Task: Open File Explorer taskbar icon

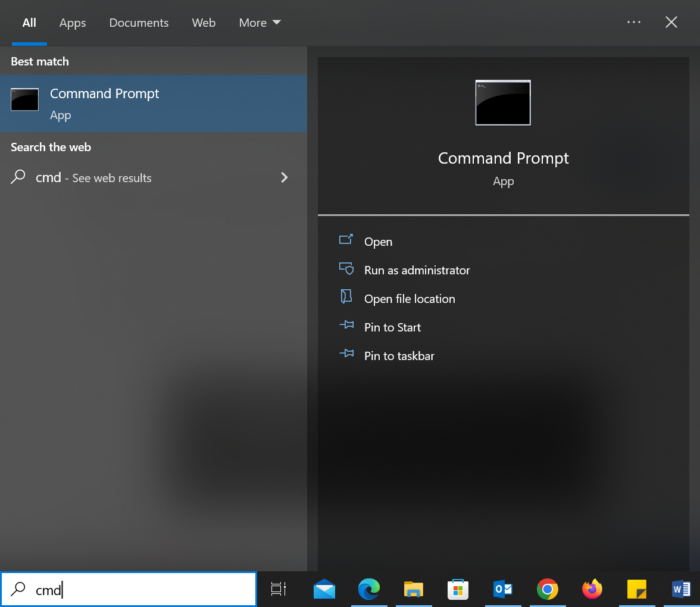Action: click(x=414, y=589)
